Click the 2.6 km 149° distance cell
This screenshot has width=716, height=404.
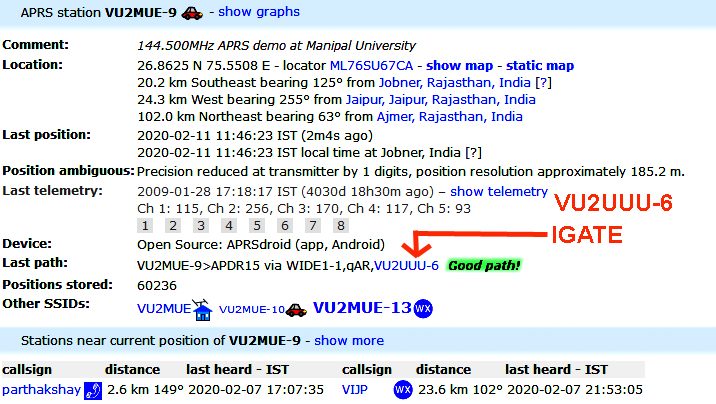tap(145, 390)
